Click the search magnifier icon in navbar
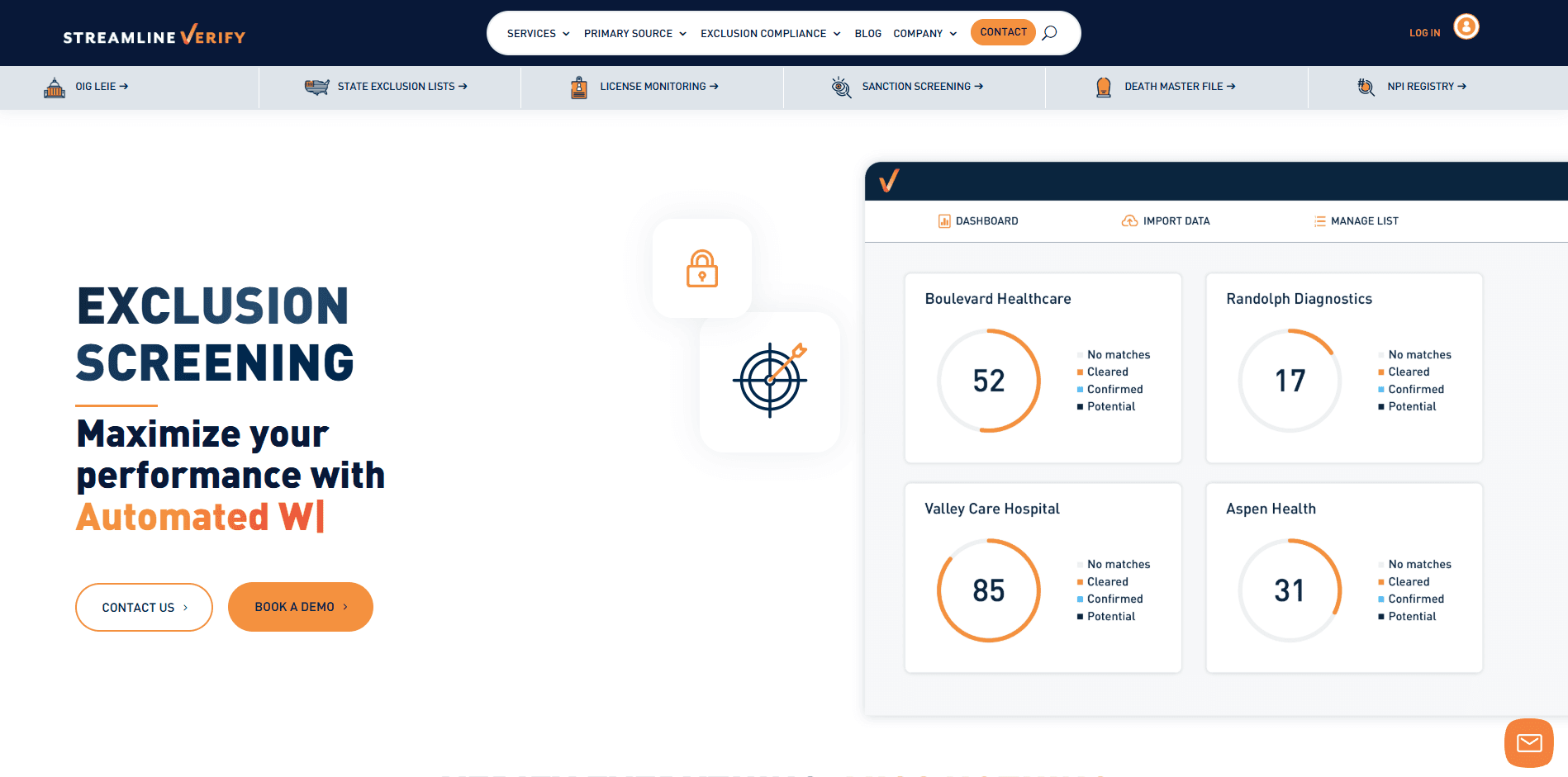Screen dimensions: 1568x777 [x=1049, y=33]
